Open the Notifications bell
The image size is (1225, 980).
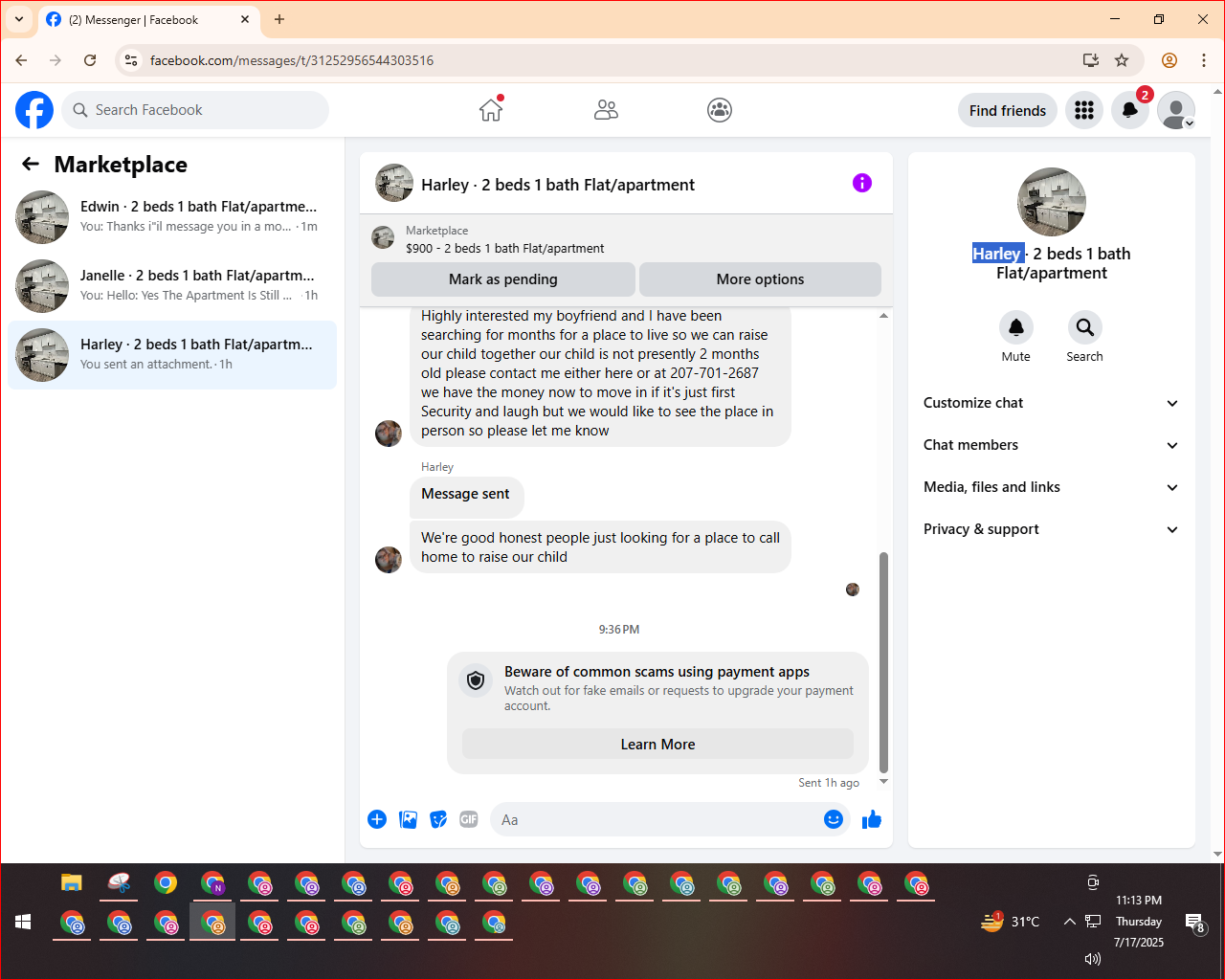click(1130, 110)
